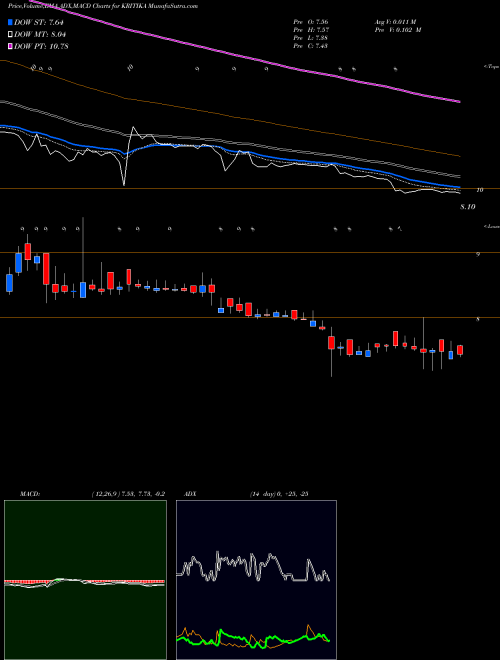Click the magenta DOW PT legend swatch
Screen dimensions: 500x660
tap(10, 46)
